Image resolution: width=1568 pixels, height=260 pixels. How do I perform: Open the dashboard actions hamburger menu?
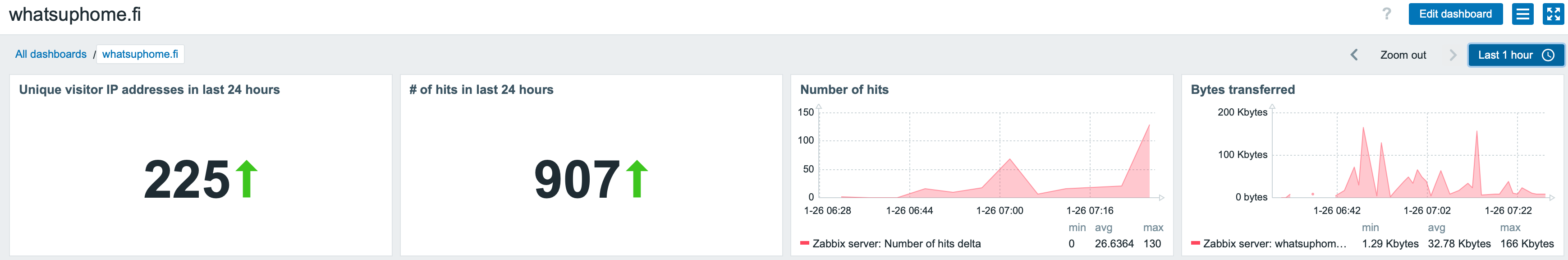[1522, 14]
